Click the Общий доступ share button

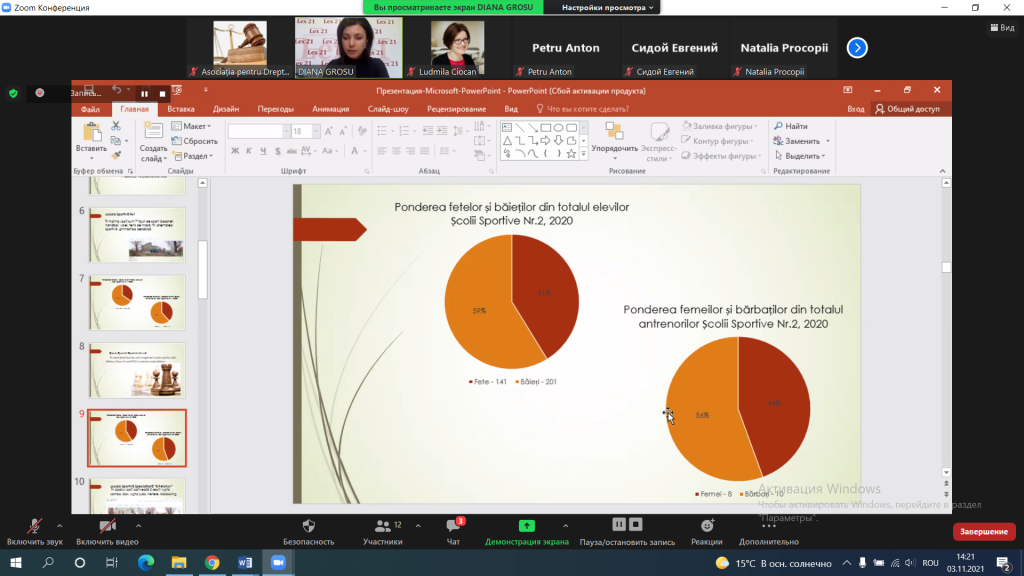coord(908,109)
